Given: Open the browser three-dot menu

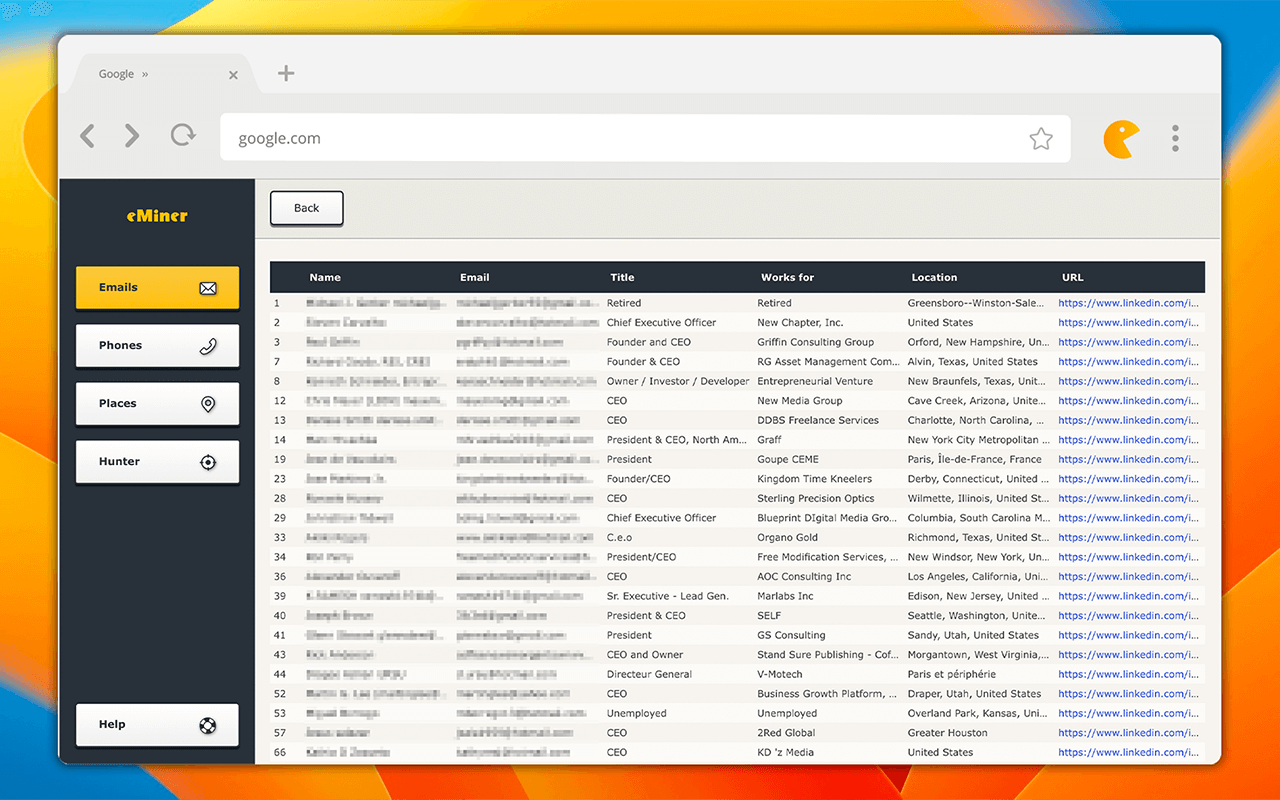Looking at the screenshot, I should point(1176,138).
